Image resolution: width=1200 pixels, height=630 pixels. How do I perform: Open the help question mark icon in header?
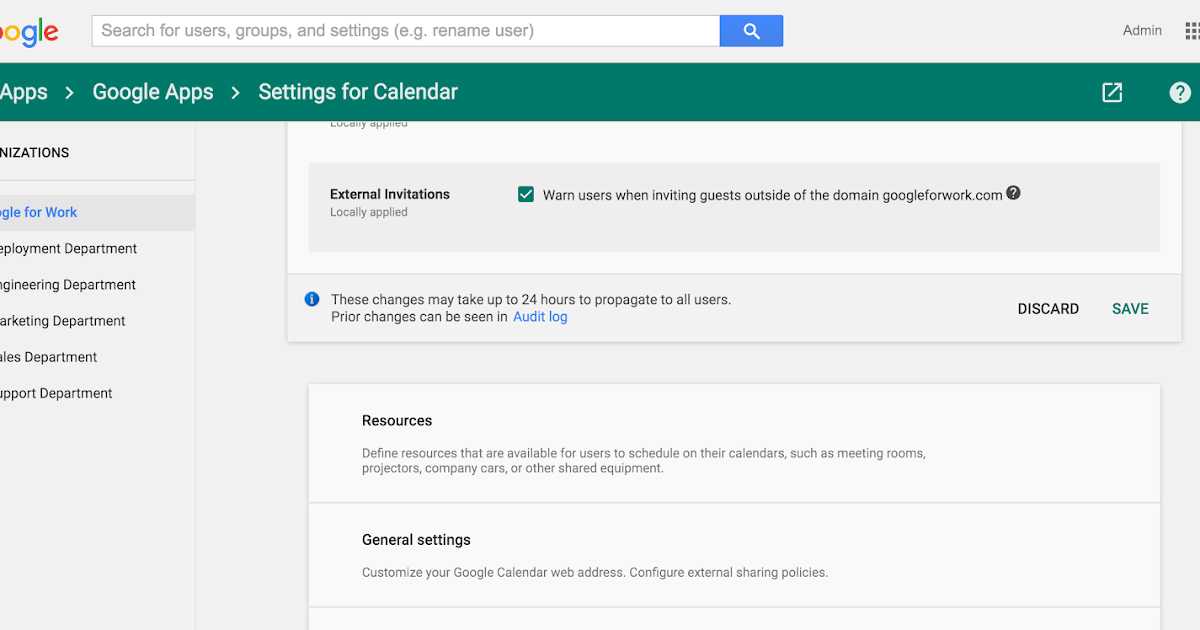tap(1180, 92)
